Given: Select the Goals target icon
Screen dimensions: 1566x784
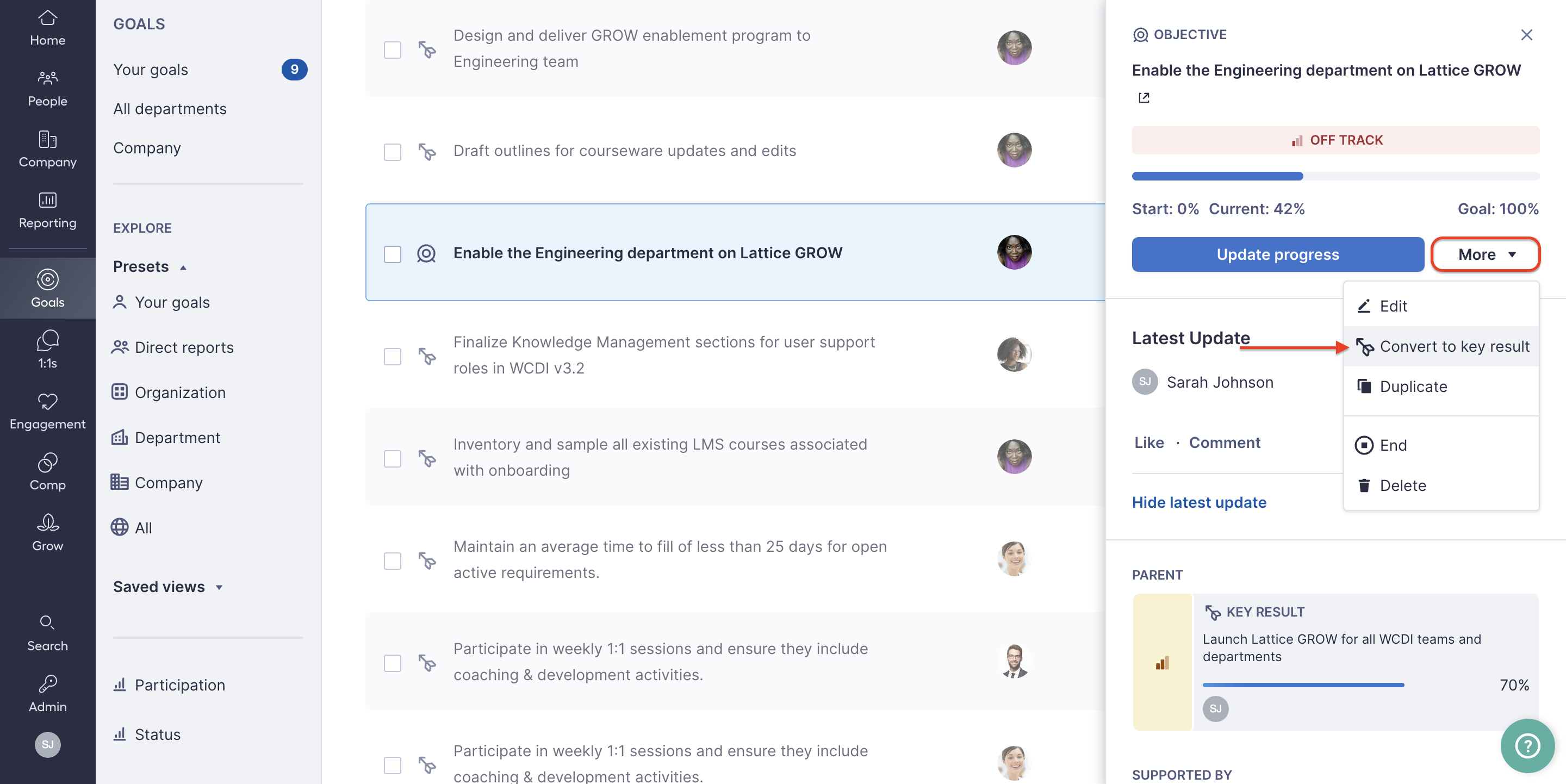Looking at the screenshot, I should pos(47,279).
